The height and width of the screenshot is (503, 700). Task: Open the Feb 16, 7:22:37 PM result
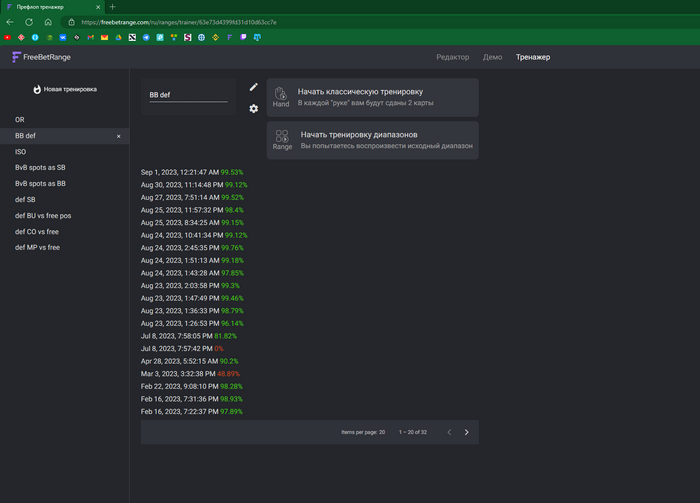pyautogui.click(x=192, y=412)
